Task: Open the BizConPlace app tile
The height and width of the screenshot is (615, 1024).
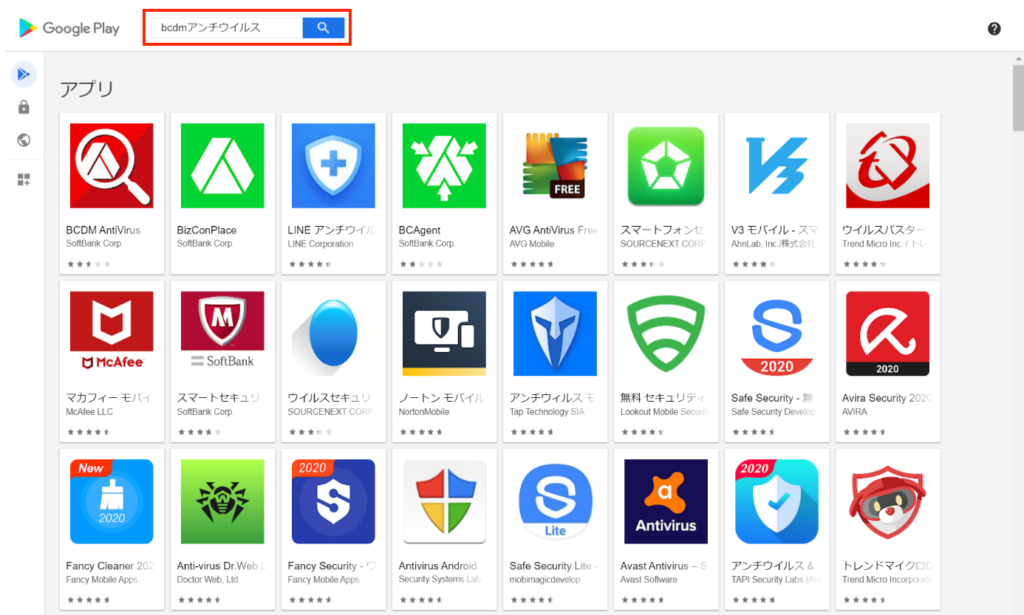Action: tap(222, 190)
